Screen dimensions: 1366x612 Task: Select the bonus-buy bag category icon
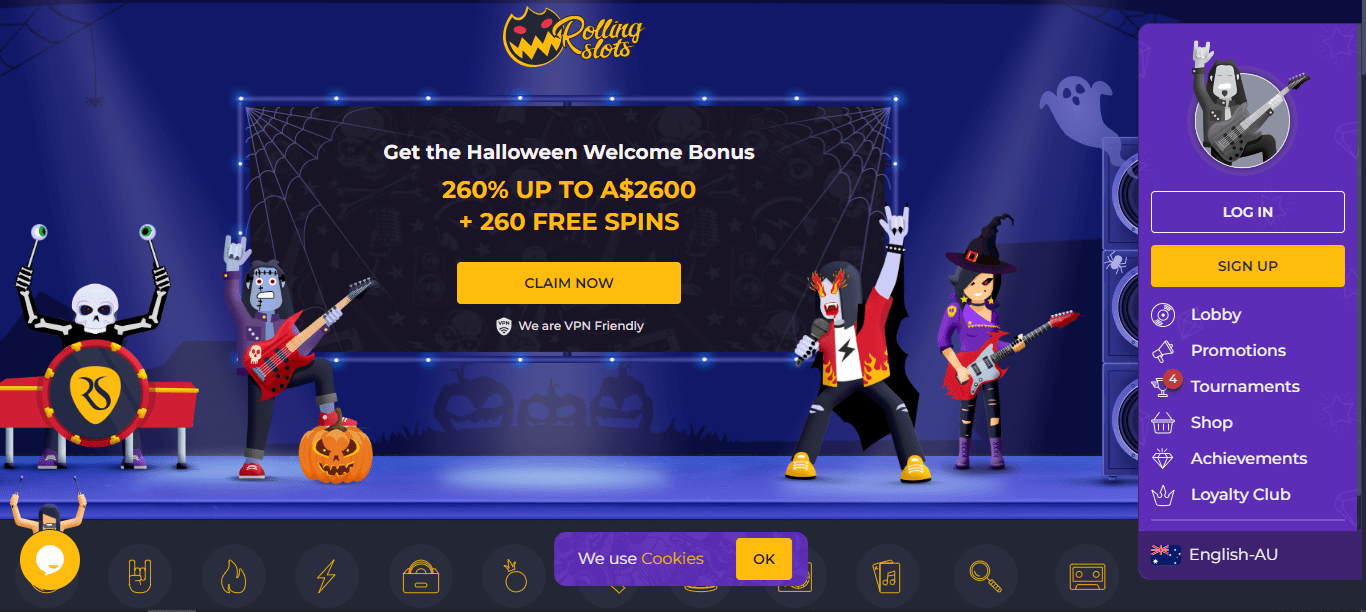click(x=420, y=576)
